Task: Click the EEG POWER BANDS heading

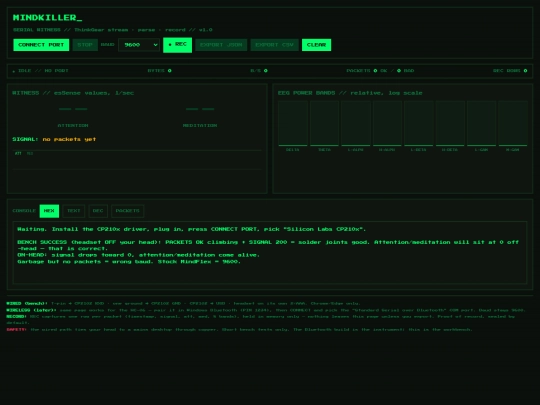Action: 350,93
